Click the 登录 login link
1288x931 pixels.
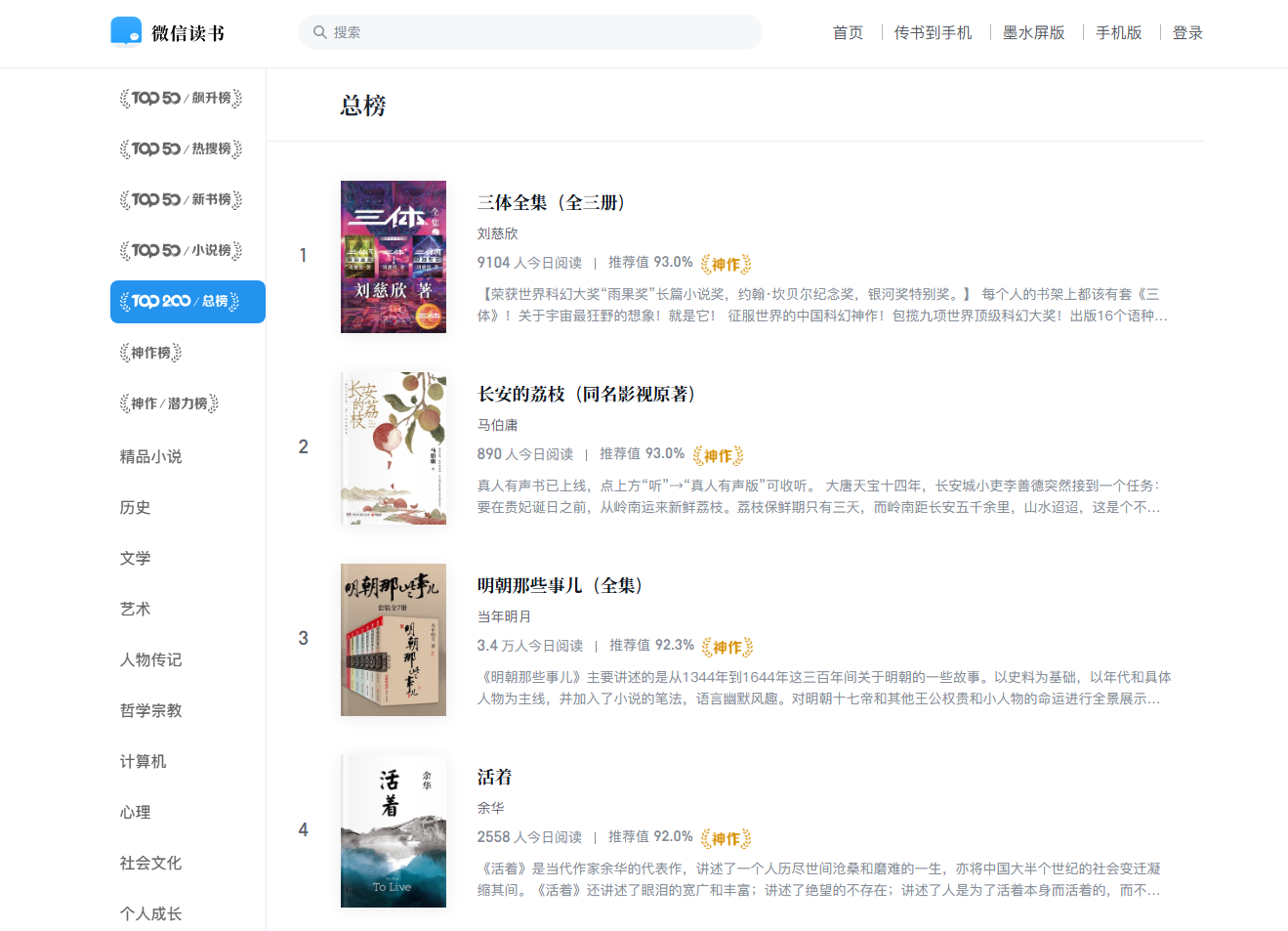(x=1187, y=33)
